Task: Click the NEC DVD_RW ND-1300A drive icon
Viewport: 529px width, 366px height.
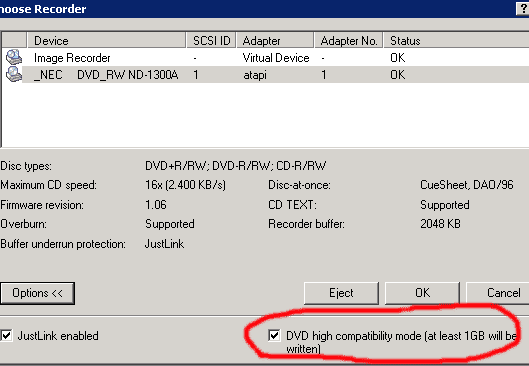Action: coord(14,74)
